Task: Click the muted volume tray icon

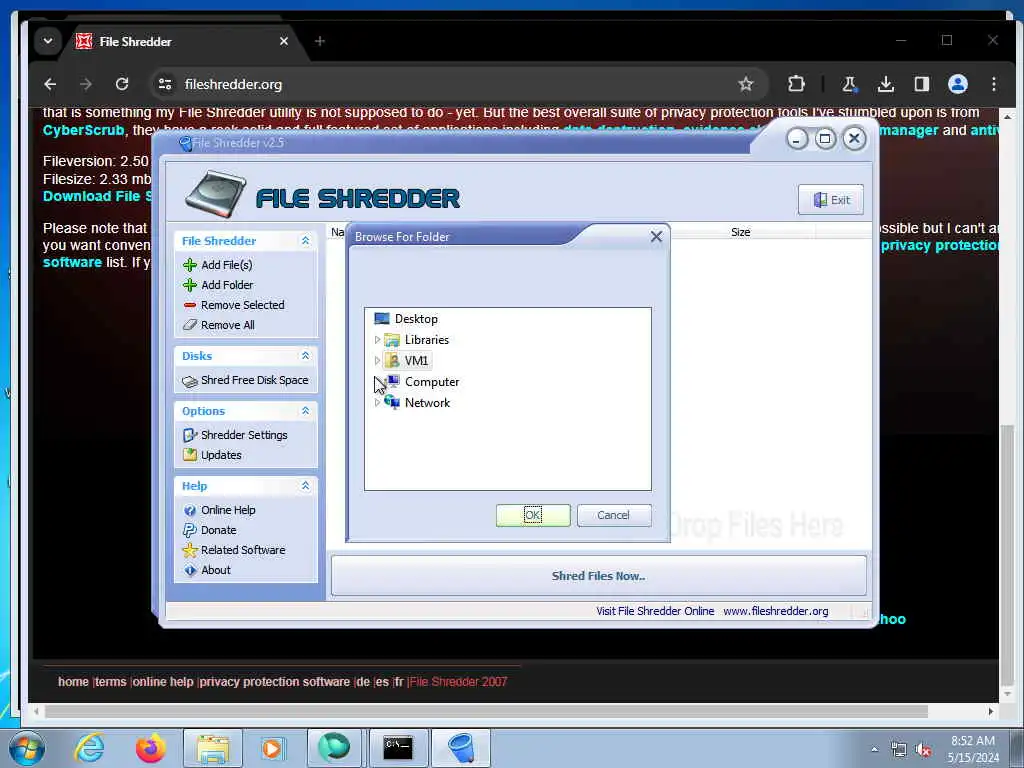Action: 923,750
